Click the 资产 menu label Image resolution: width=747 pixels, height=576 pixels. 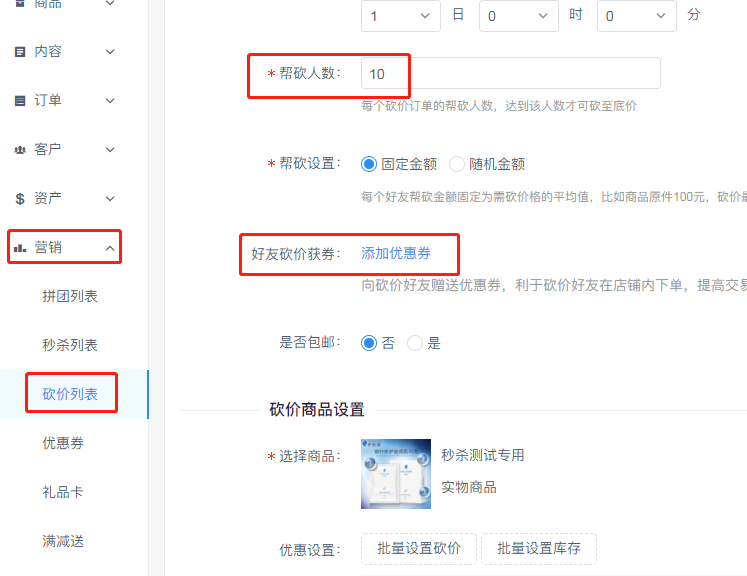pyautogui.click(x=48, y=199)
